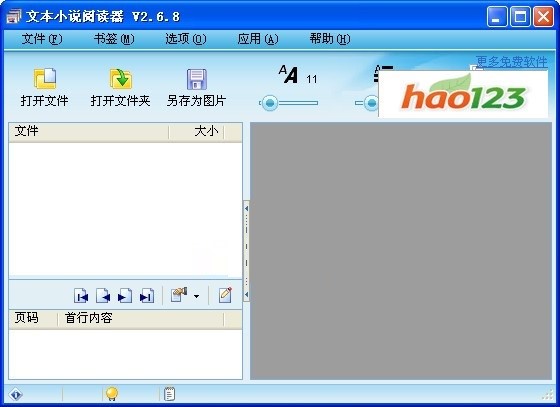Image resolution: width=560 pixels, height=407 pixels.
Task: Go to next page icon
Action: tap(125, 296)
